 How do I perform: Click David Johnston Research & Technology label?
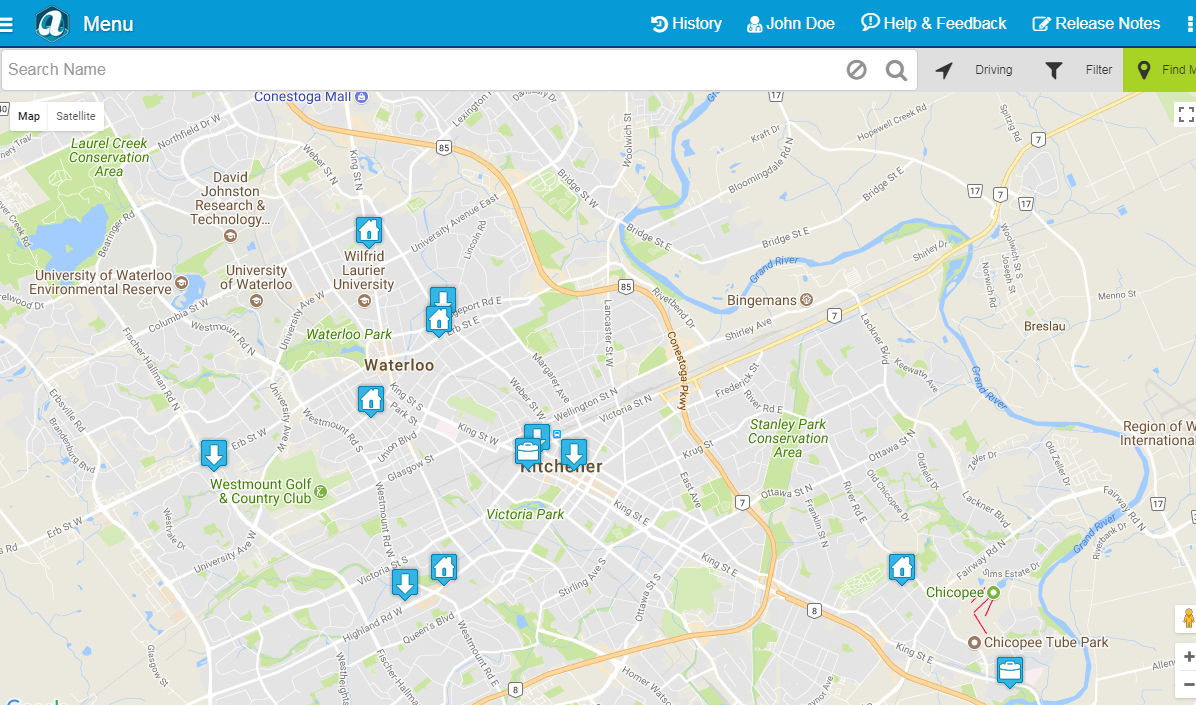[230, 198]
